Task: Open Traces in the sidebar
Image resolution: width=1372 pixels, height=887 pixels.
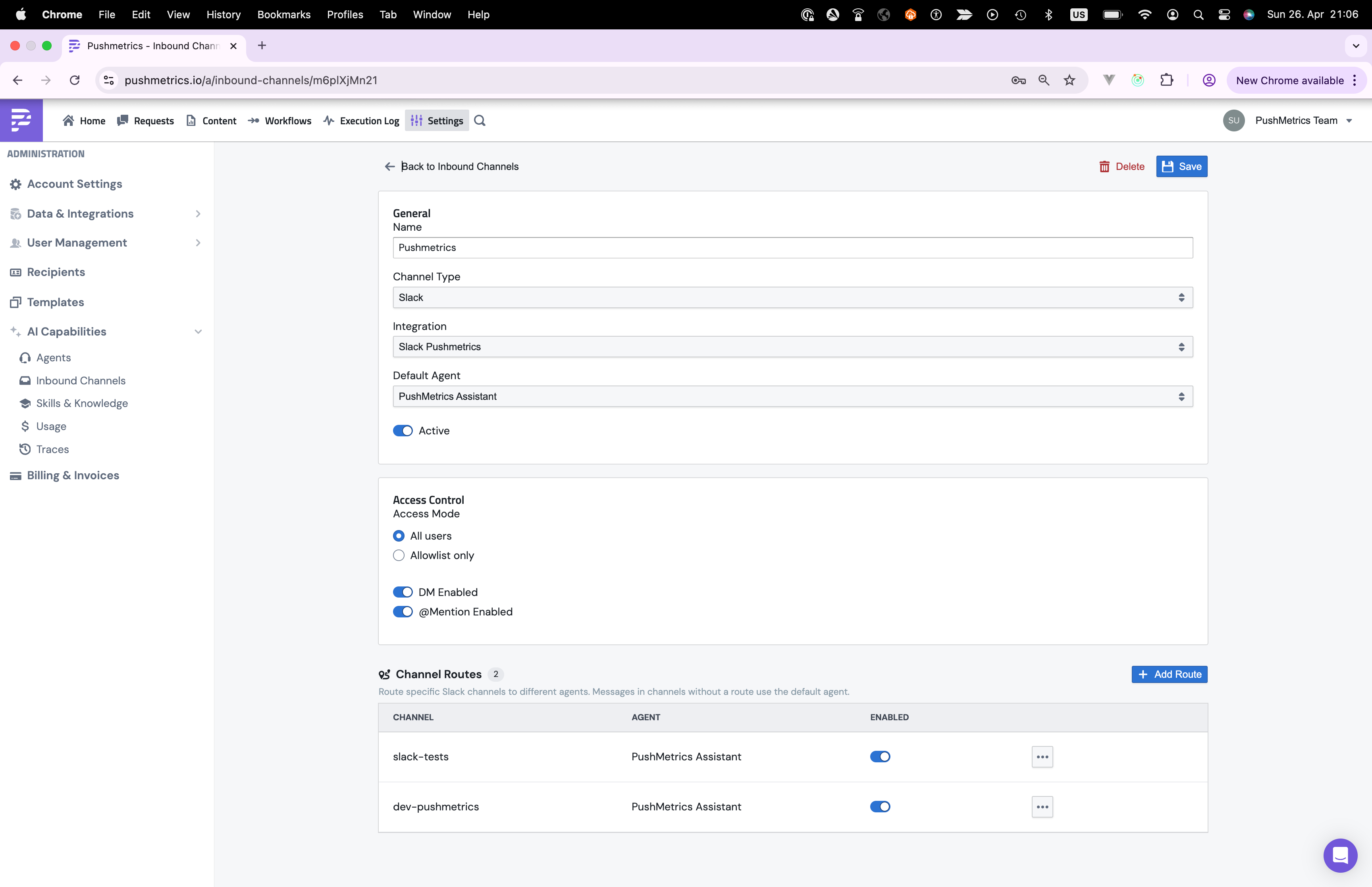Action: coord(52,449)
